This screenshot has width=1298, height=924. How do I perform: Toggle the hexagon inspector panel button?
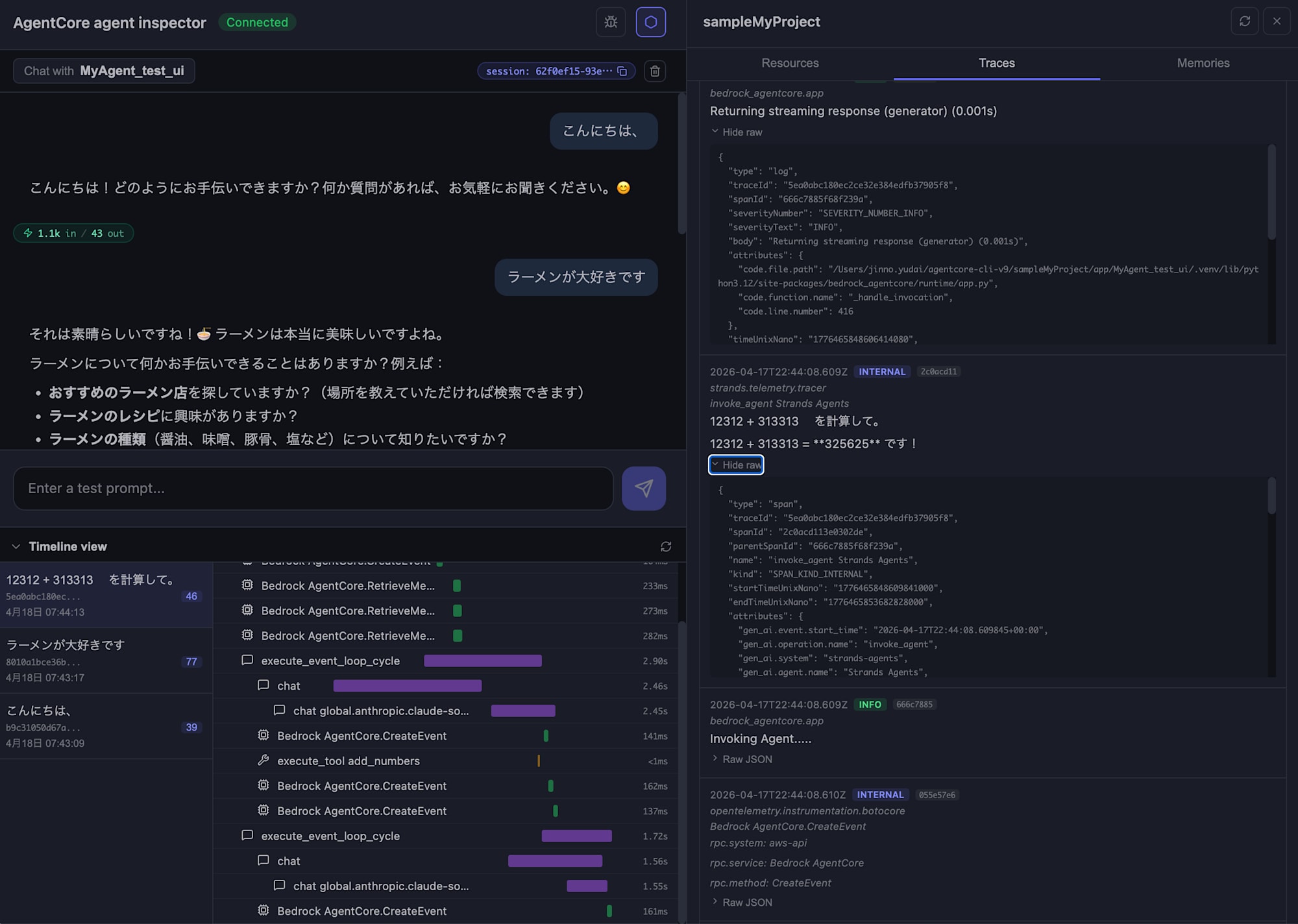point(650,22)
